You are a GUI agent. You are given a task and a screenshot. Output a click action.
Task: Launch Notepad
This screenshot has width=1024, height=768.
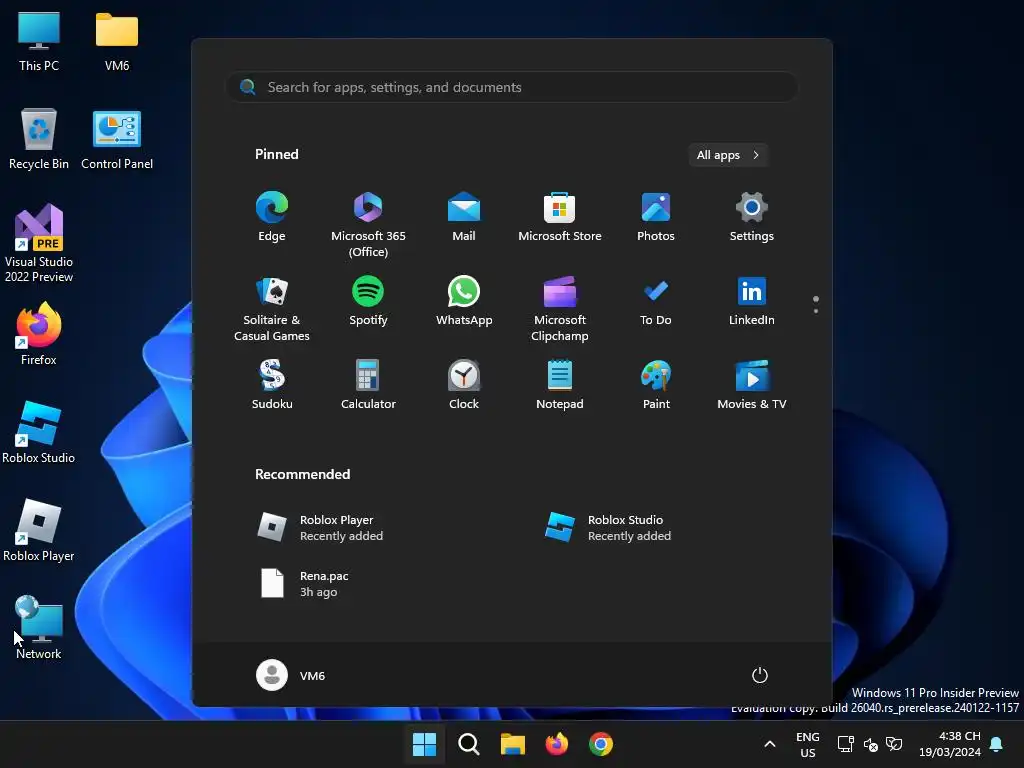[x=560, y=385]
